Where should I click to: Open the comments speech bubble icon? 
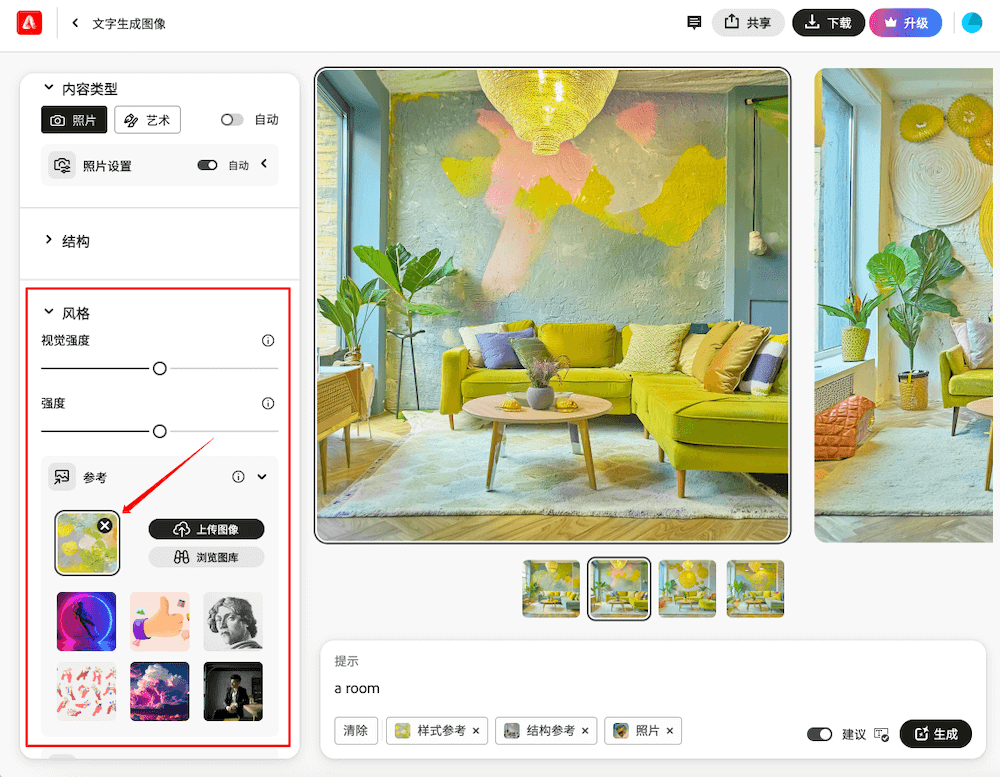[x=694, y=22]
